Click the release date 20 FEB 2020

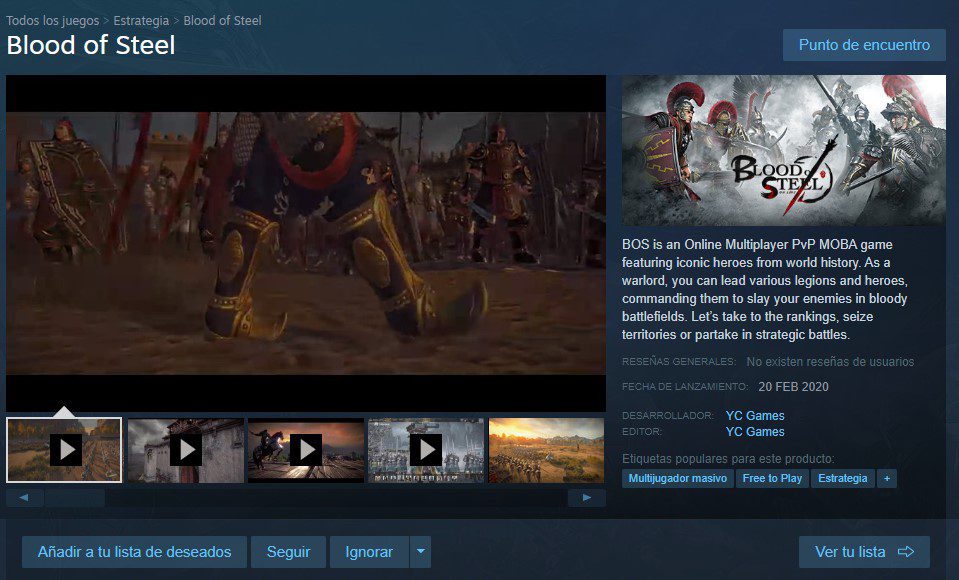pos(793,387)
